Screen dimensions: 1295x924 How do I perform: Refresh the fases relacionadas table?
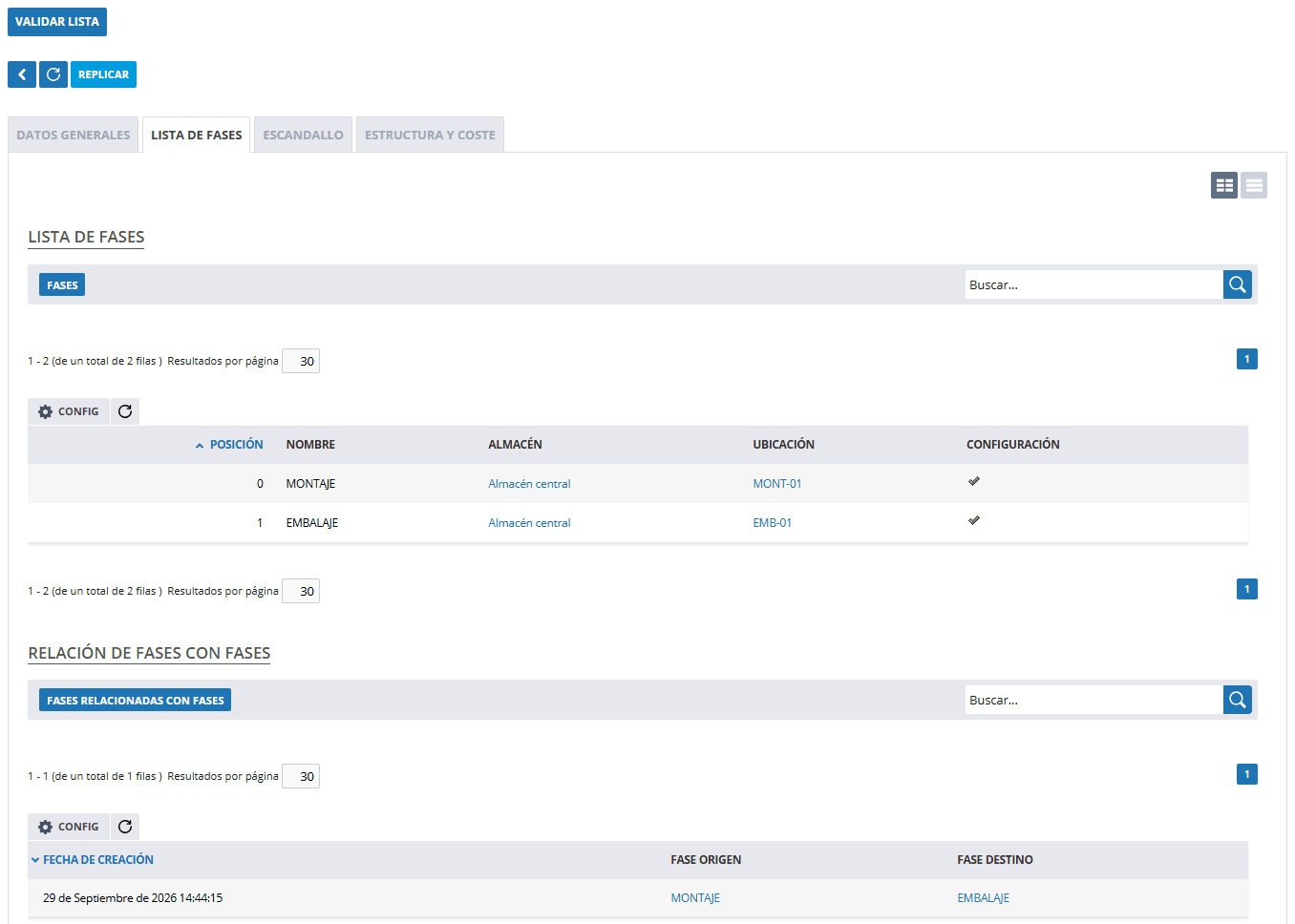125,827
